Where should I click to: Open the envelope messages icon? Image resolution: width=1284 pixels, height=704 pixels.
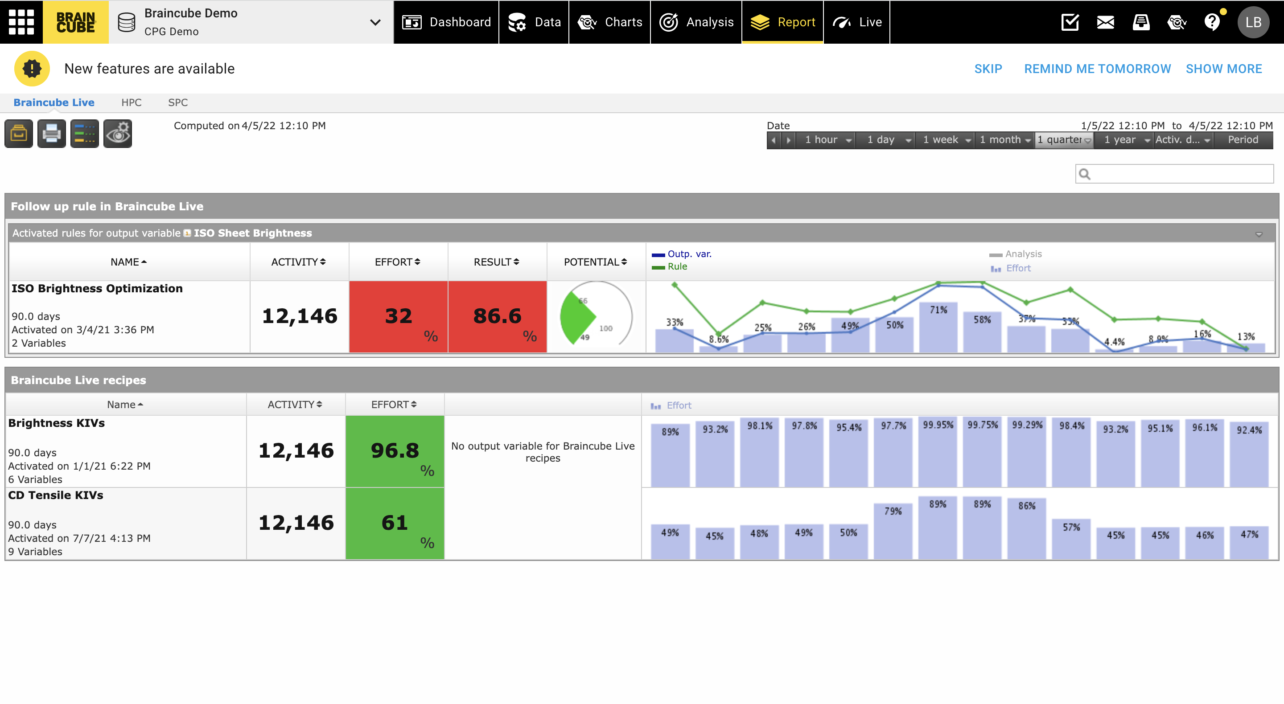[1105, 22]
